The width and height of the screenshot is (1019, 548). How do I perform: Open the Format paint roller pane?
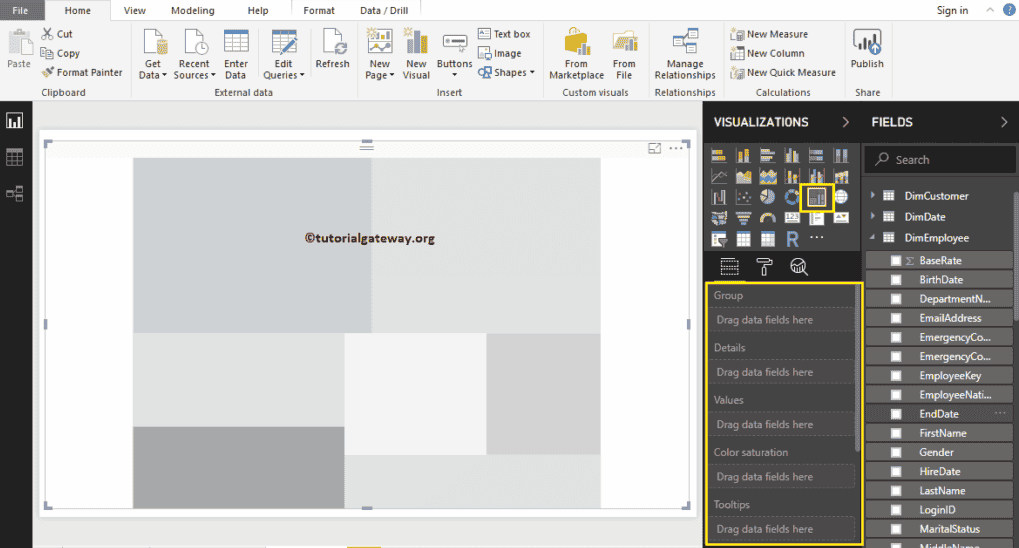(764, 267)
